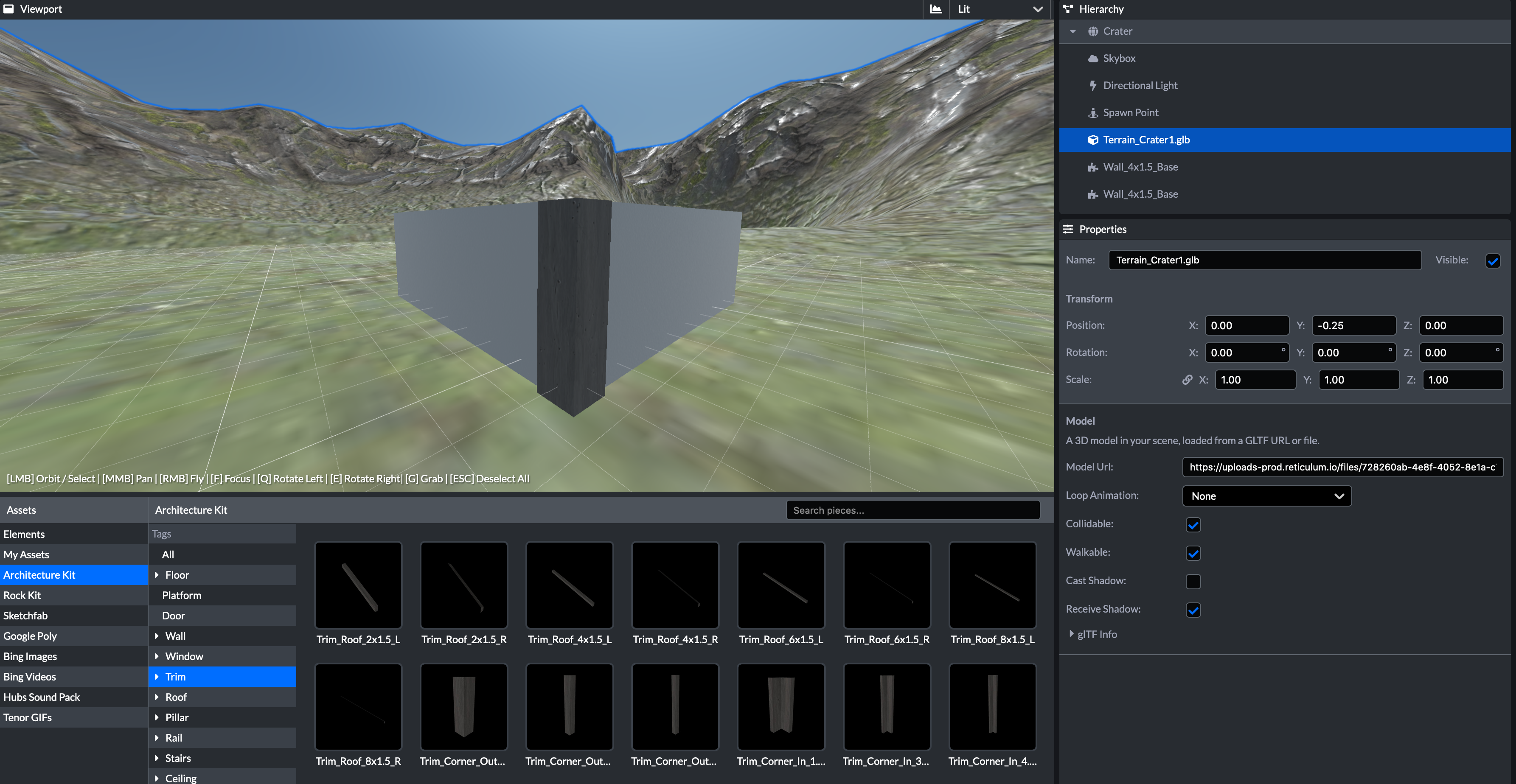Uncheck the Visible checkbox
This screenshot has height=784, width=1516.
1493,260
